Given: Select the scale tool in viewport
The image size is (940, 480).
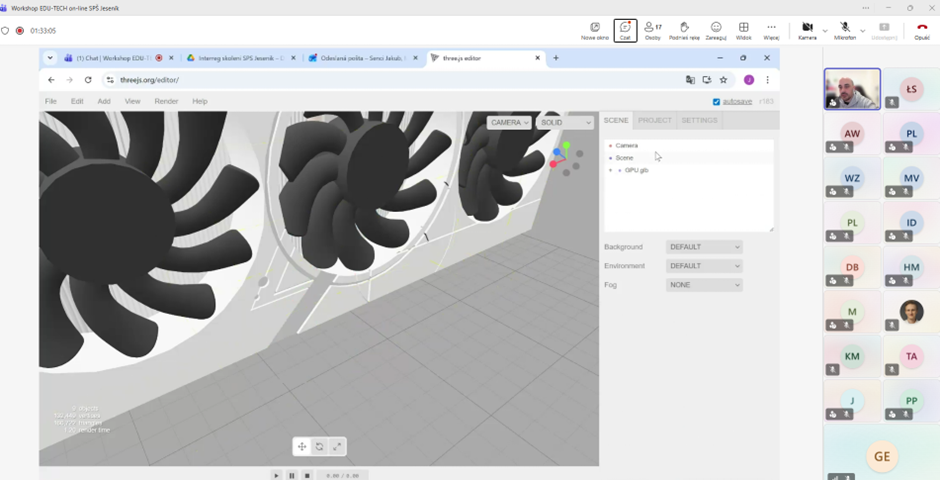Looking at the screenshot, I should [337, 447].
